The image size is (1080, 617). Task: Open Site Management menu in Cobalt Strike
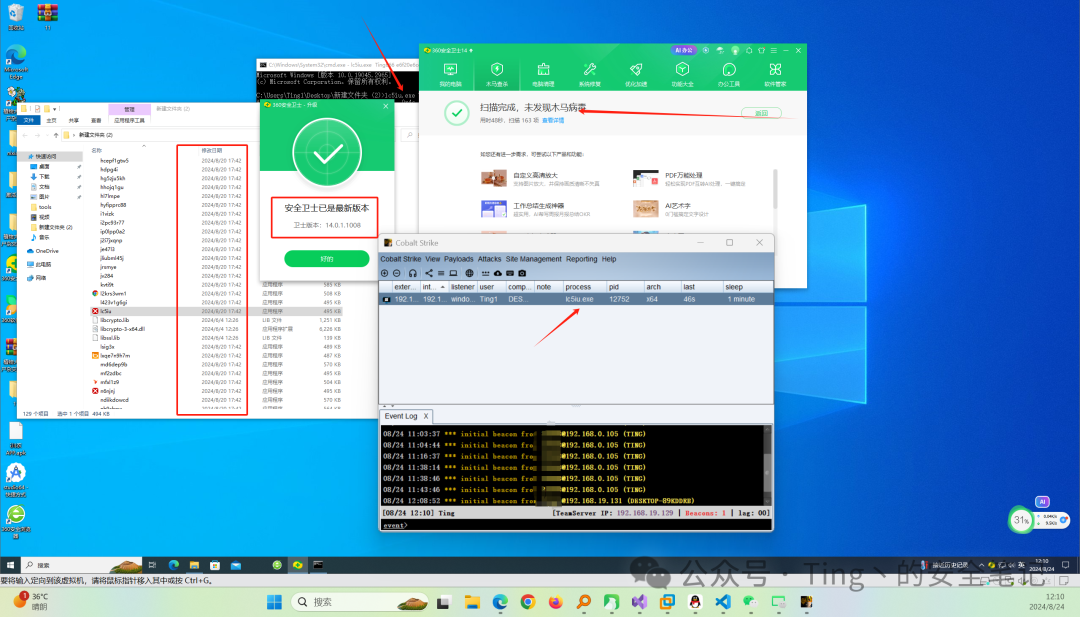click(x=534, y=259)
